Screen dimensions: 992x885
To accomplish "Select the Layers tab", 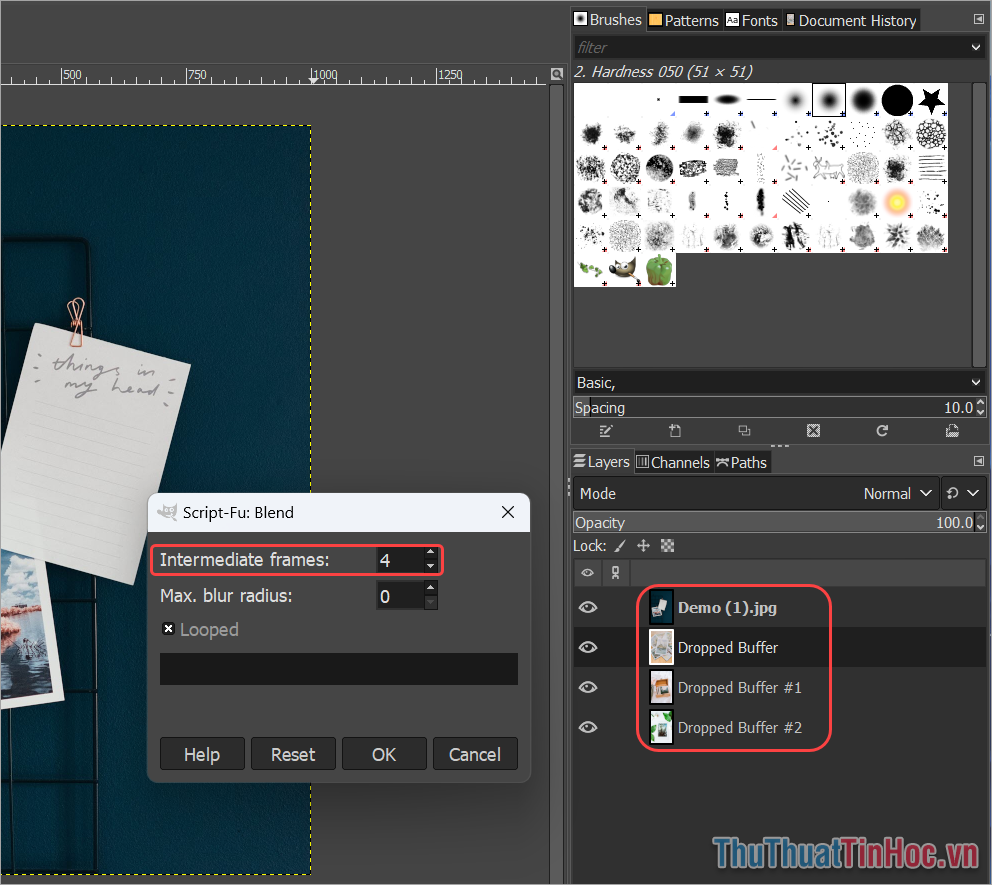I will point(601,462).
